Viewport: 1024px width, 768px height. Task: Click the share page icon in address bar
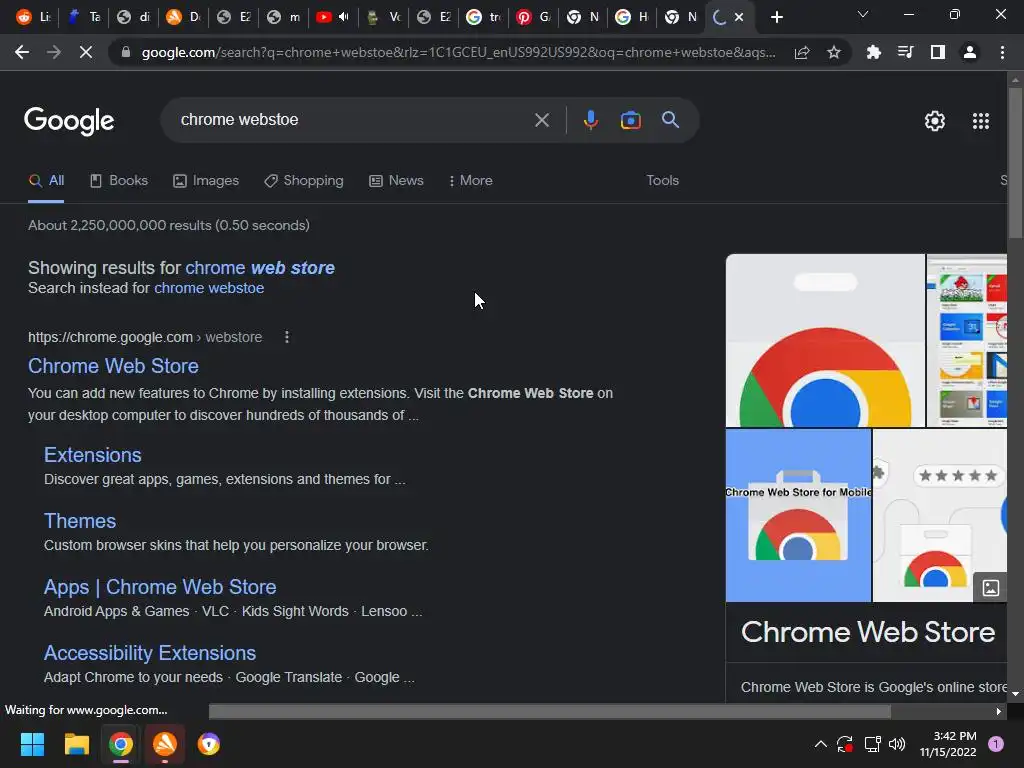802,52
